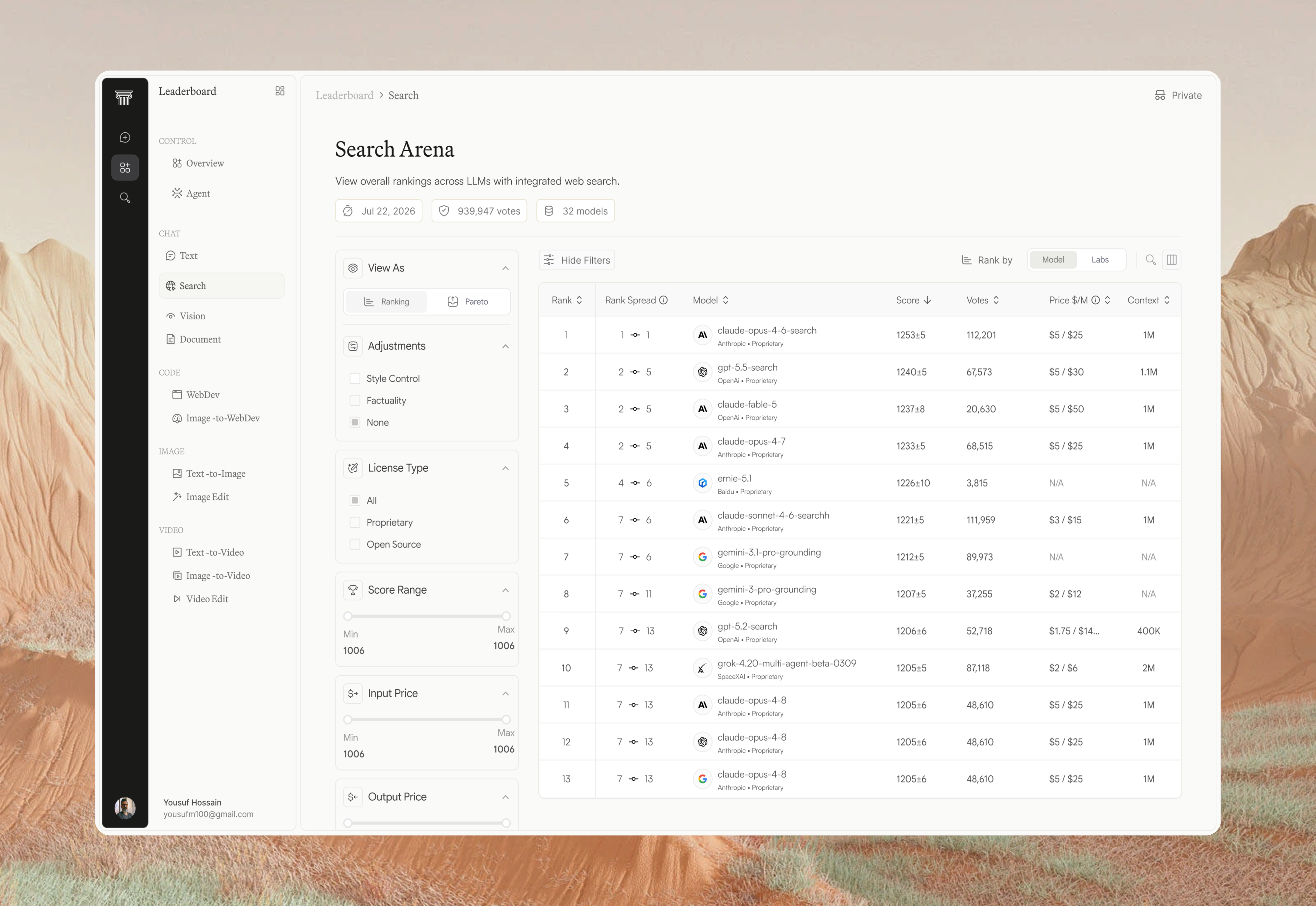Click the OpenAI logo for gpt-5.5-search

[703, 372]
